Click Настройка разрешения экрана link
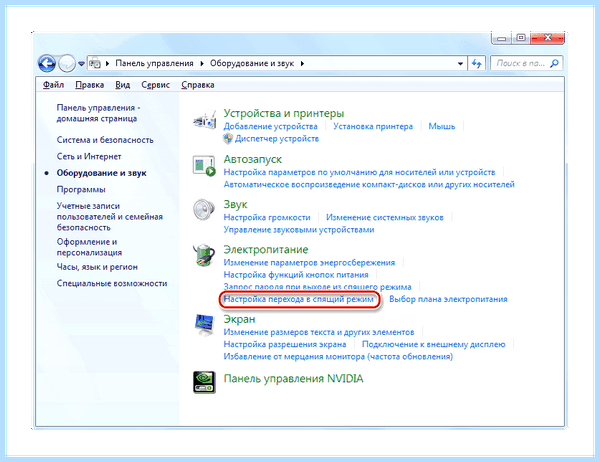The width and height of the screenshot is (600, 462). (x=285, y=344)
